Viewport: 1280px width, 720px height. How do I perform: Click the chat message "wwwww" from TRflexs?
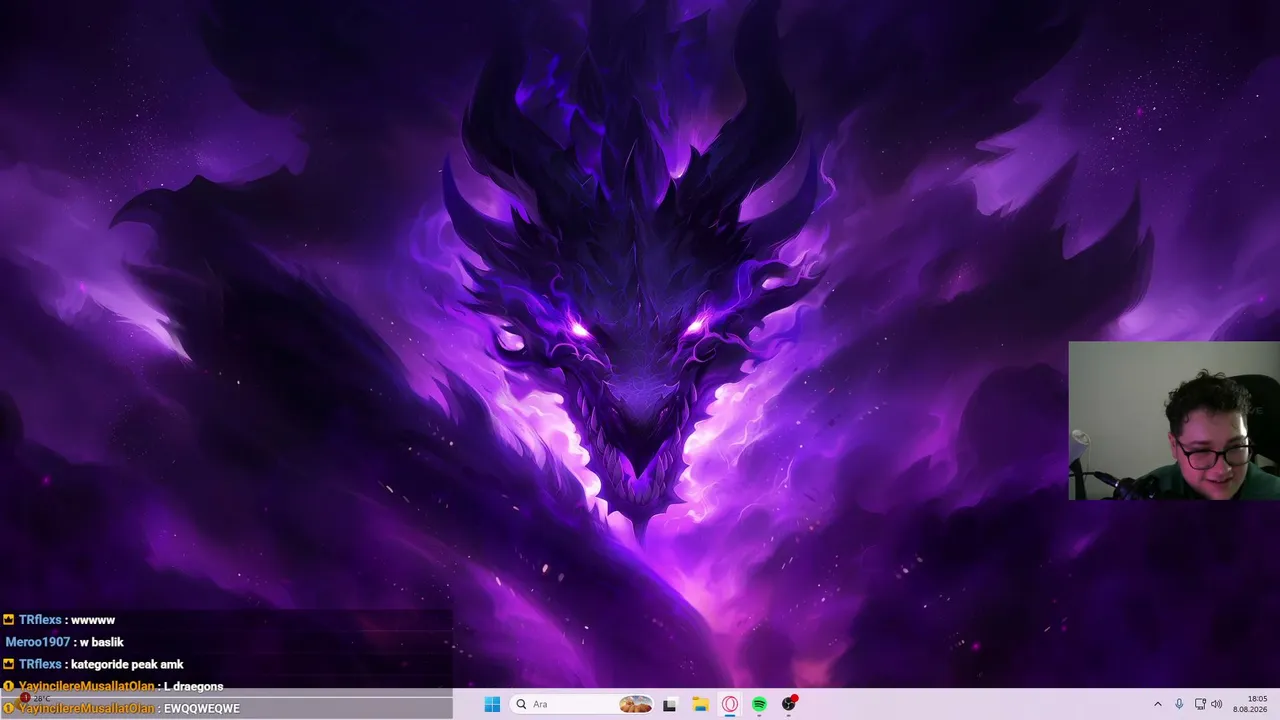pyautogui.click(x=93, y=620)
